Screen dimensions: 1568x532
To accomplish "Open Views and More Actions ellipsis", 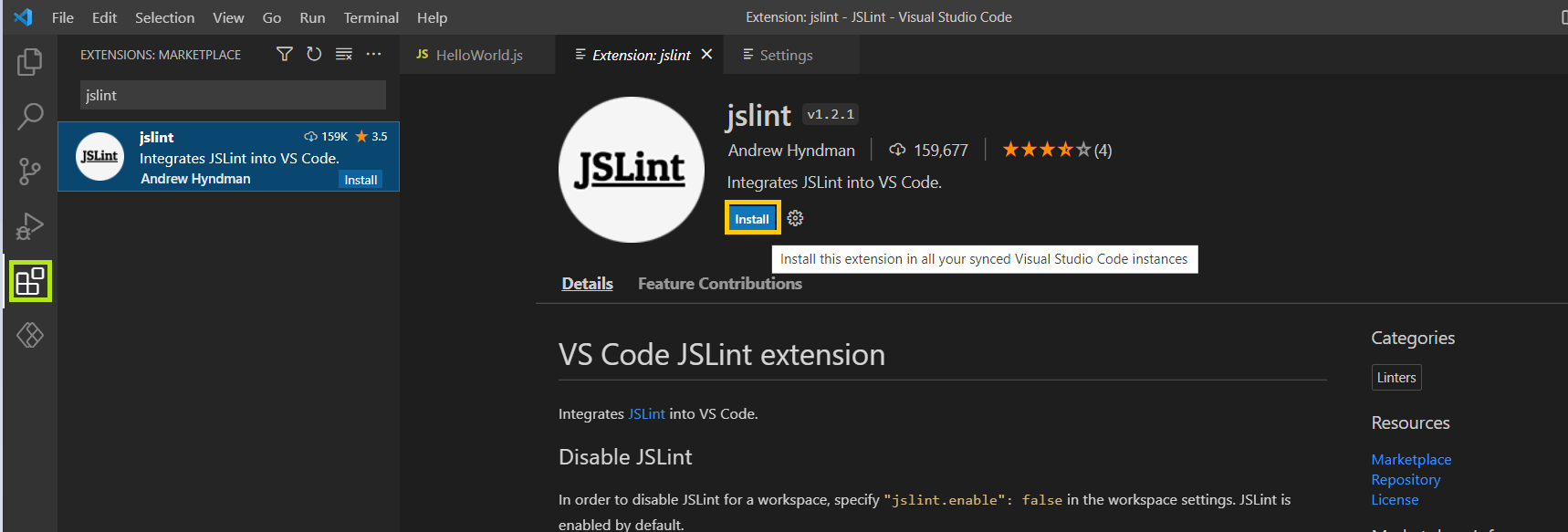I will [374, 55].
